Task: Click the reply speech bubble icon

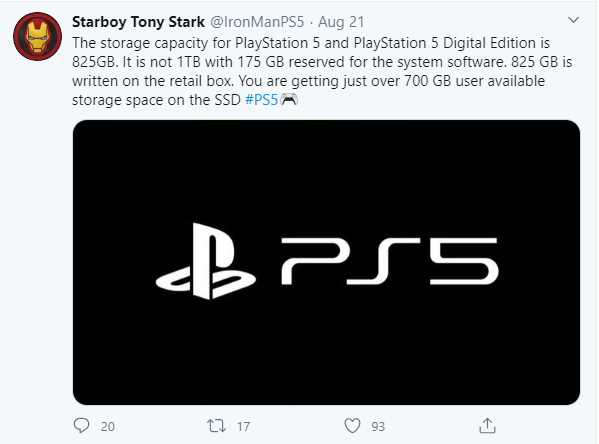Action: [81, 425]
